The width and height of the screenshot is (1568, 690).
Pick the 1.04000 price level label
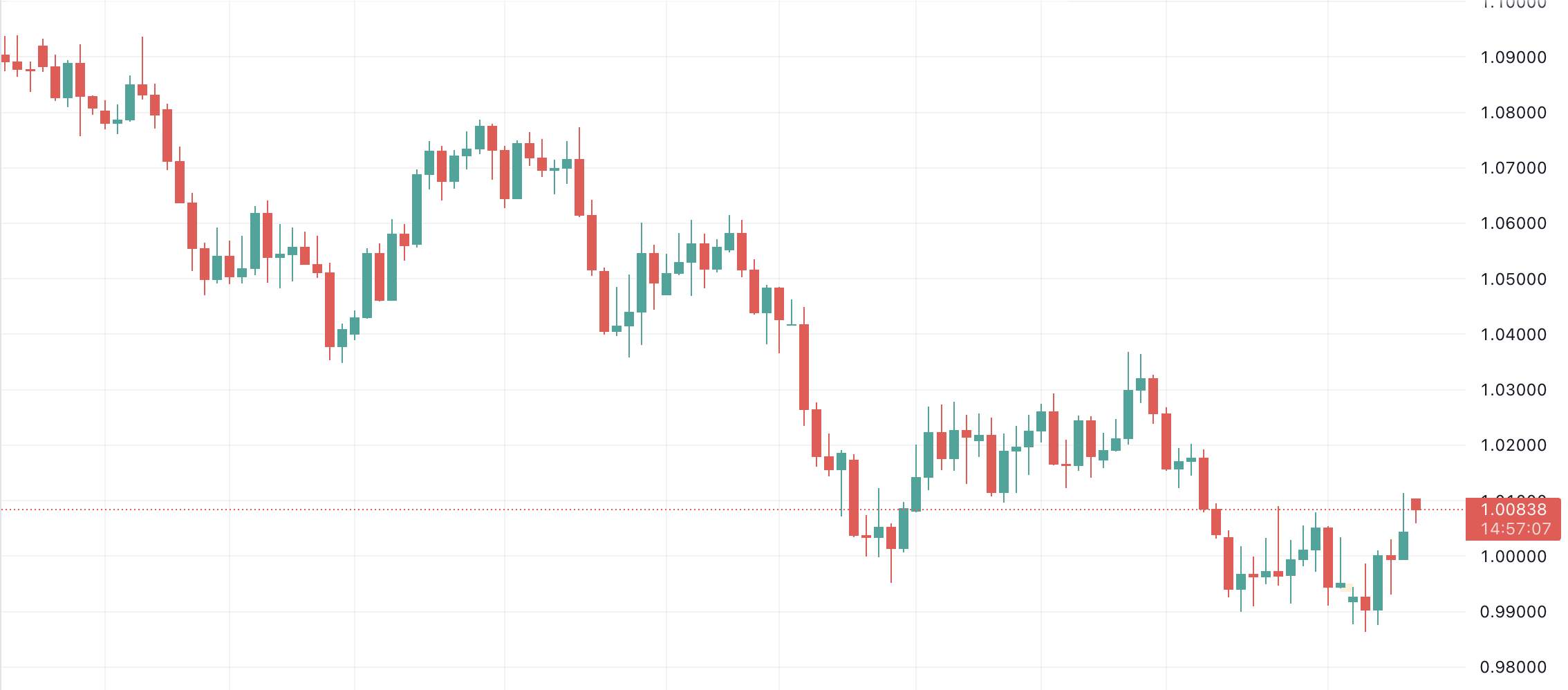(x=1513, y=335)
